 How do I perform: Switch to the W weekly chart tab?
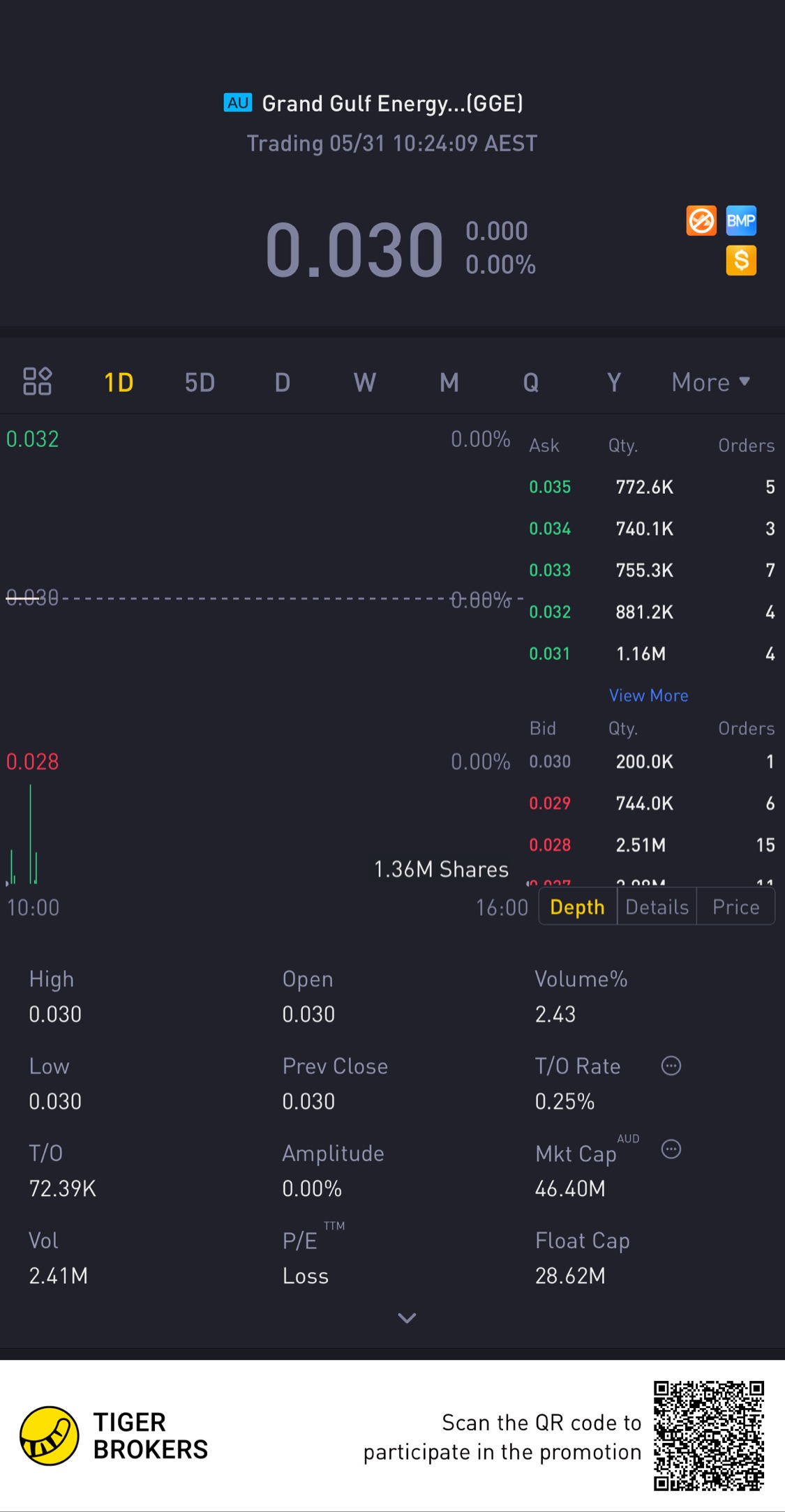(364, 382)
